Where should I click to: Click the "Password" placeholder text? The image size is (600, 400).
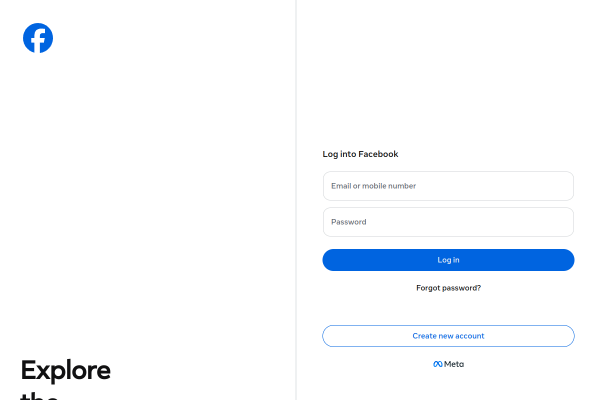[x=349, y=222]
